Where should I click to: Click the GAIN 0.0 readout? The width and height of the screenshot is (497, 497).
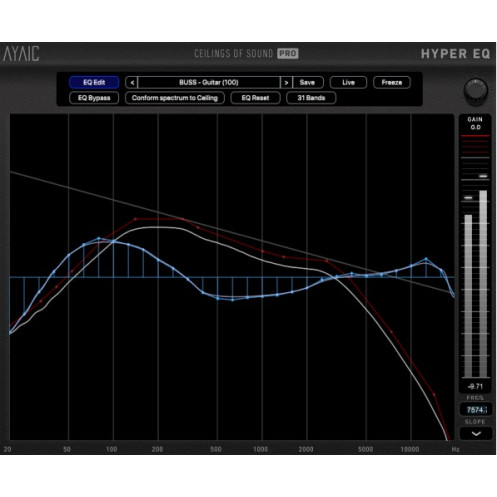475,123
